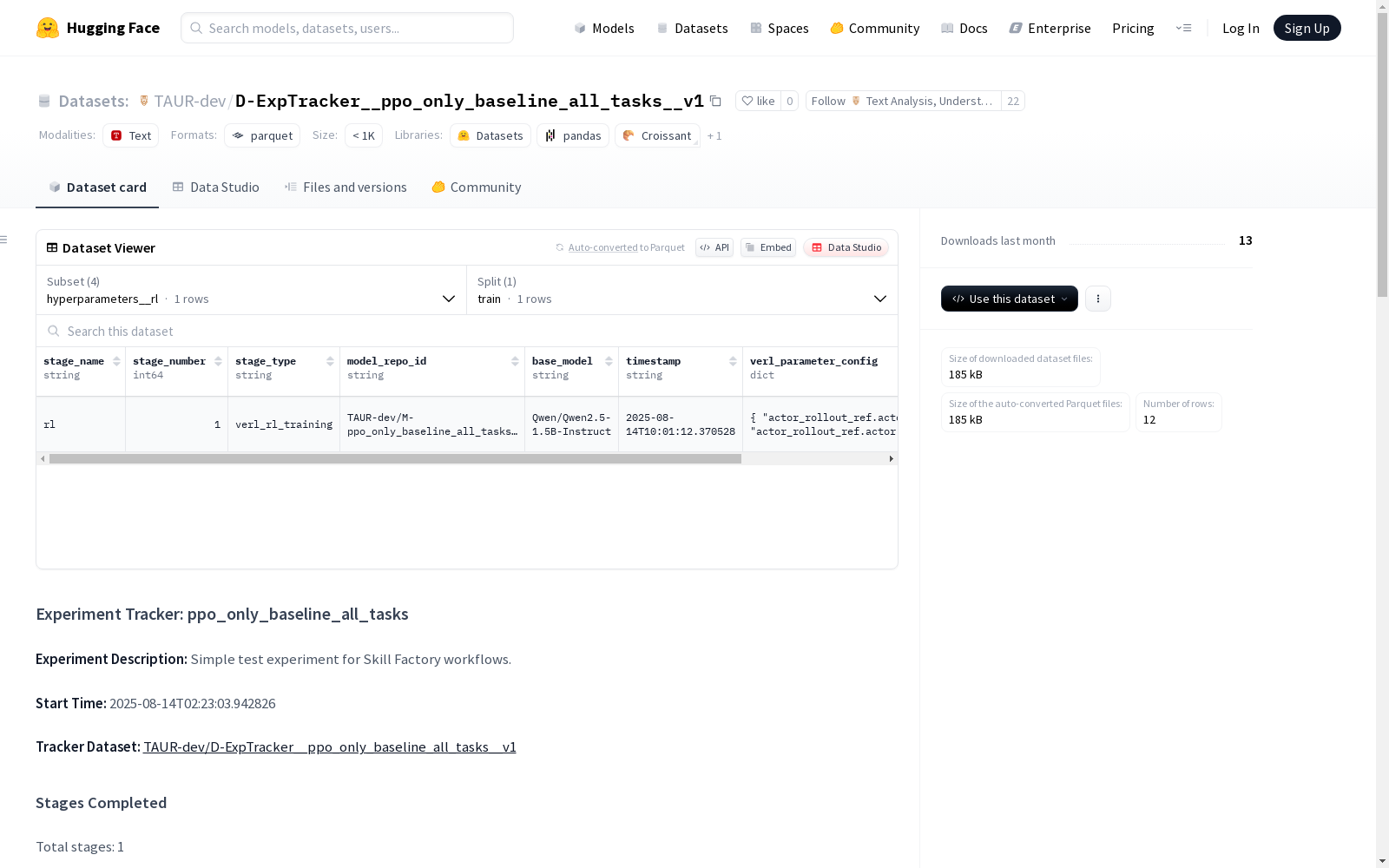Click the table scrollbar right arrow
The width and height of the screenshot is (1389, 868).
pyautogui.click(x=891, y=458)
